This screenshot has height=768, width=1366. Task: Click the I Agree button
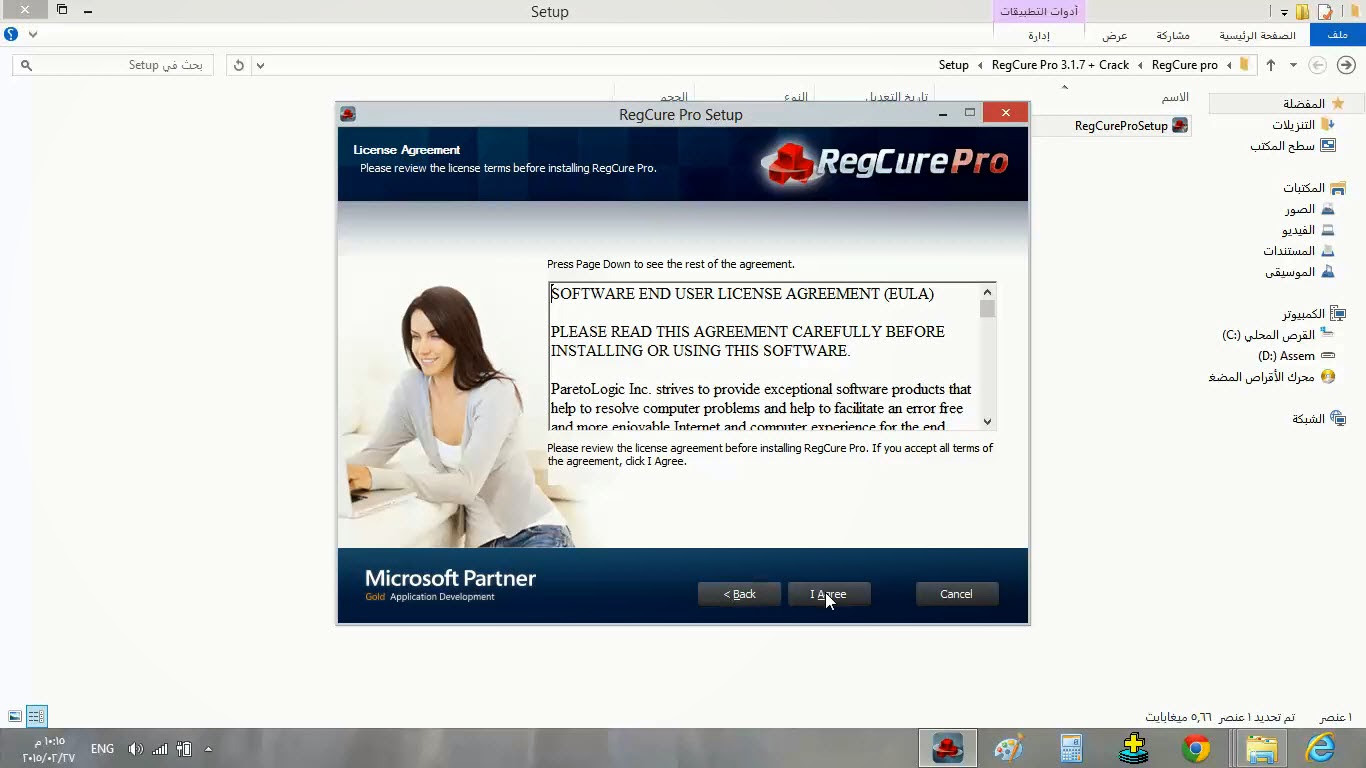tap(829, 594)
